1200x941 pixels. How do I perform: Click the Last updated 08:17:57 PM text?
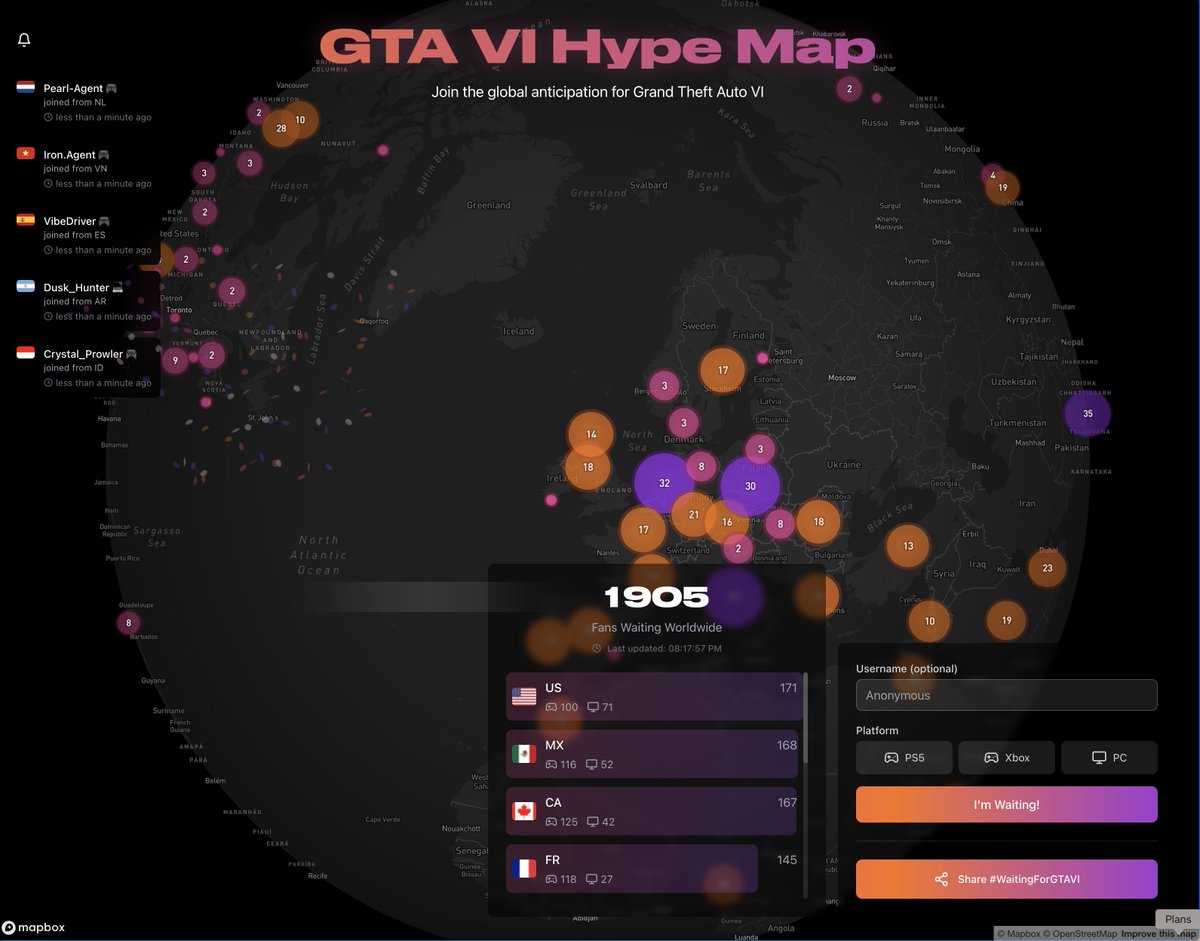[x=663, y=648]
